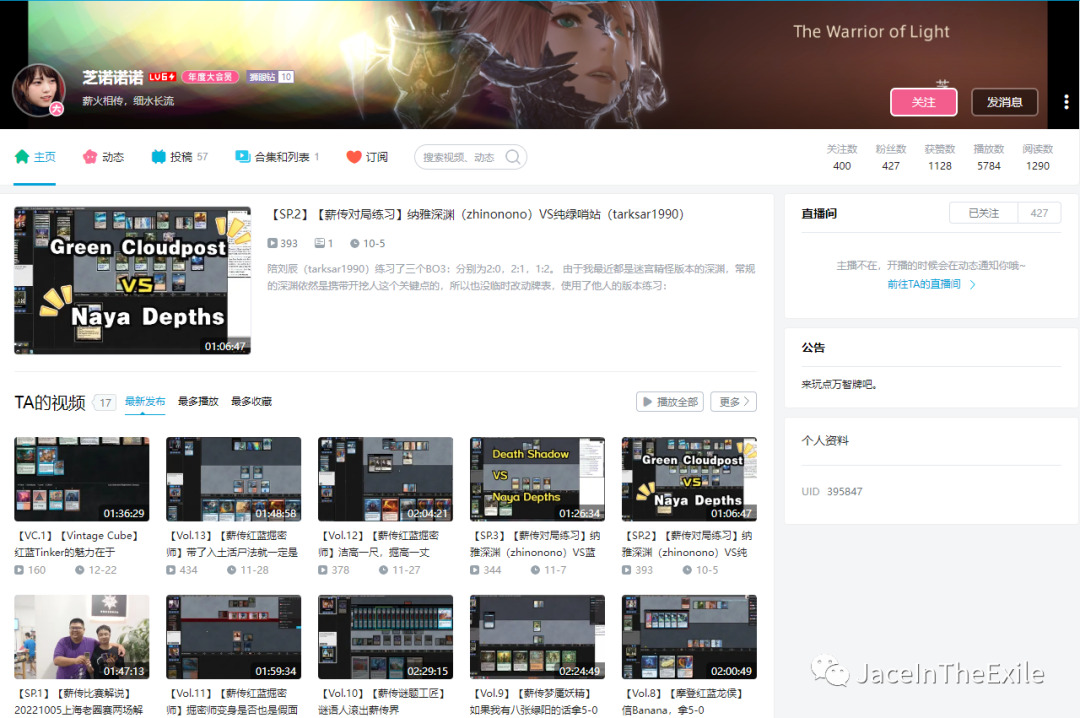Click the 发消息 send message button
Image resolution: width=1080 pixels, height=718 pixels.
point(1004,102)
